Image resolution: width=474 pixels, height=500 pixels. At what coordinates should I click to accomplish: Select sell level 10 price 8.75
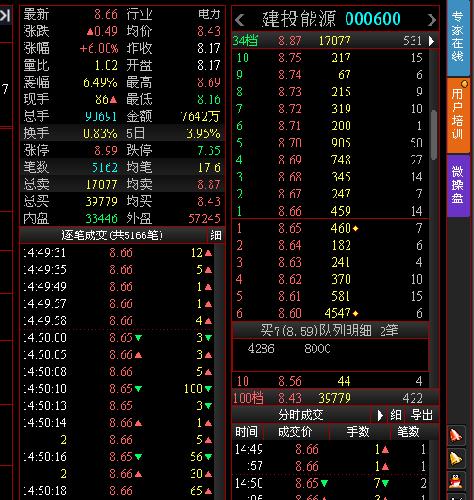point(290,58)
